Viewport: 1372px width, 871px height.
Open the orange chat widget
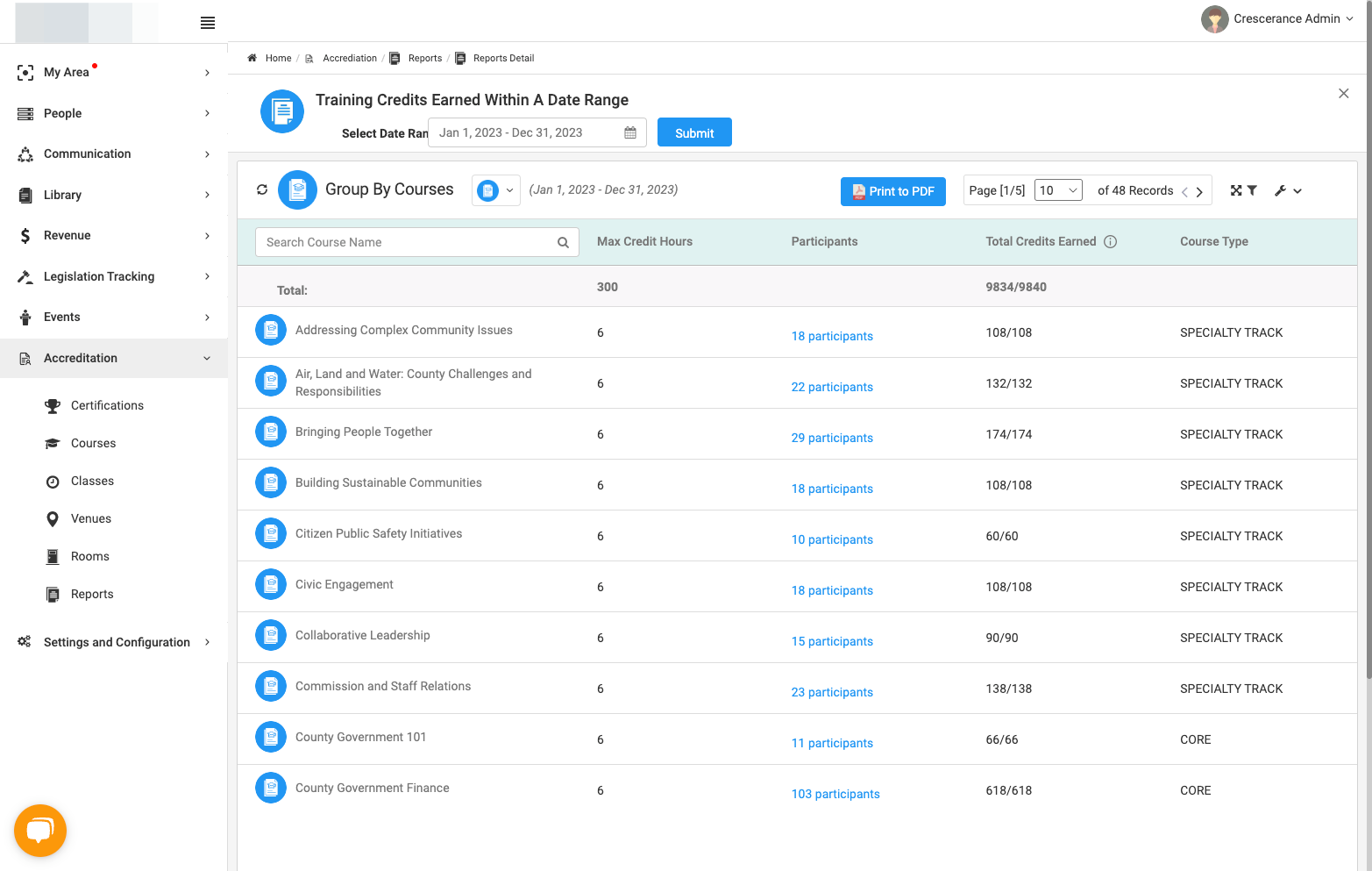40,831
